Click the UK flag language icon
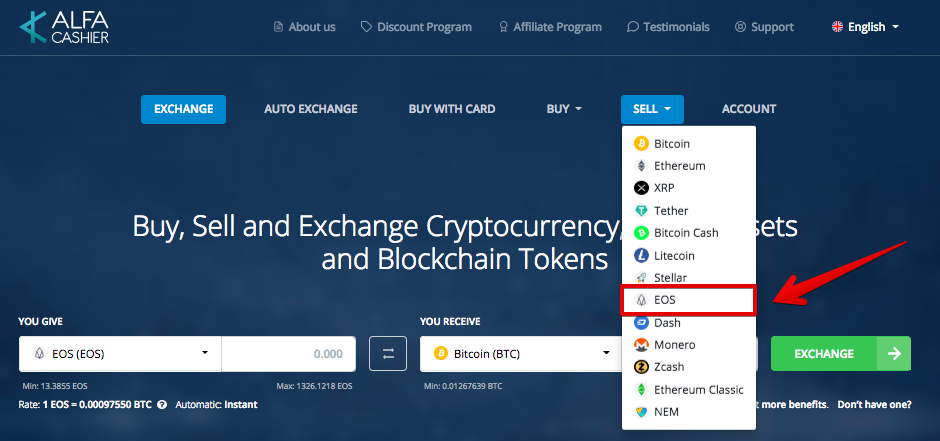 [x=837, y=27]
